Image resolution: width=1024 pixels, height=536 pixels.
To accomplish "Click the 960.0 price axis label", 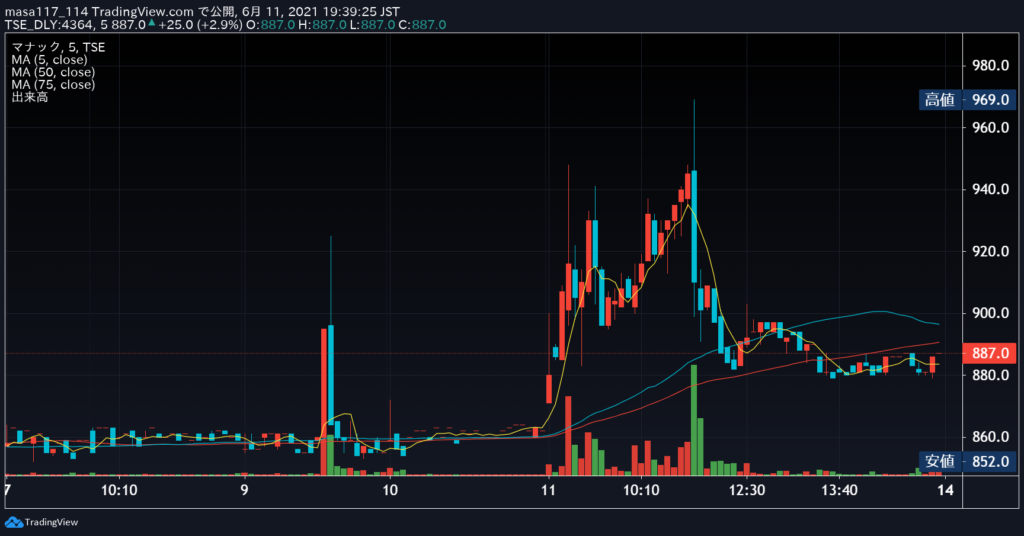I will pos(990,127).
